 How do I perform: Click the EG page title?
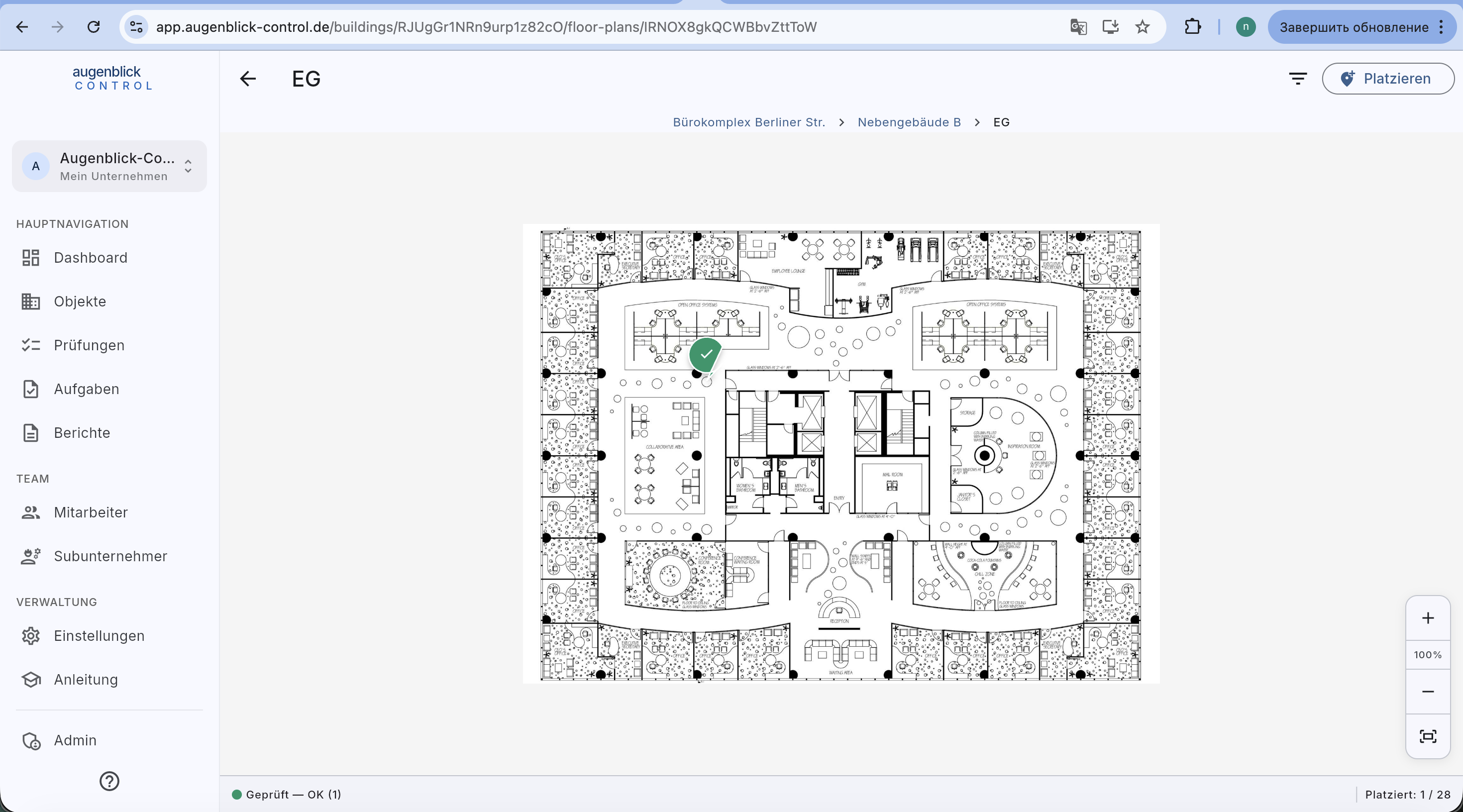(x=306, y=78)
